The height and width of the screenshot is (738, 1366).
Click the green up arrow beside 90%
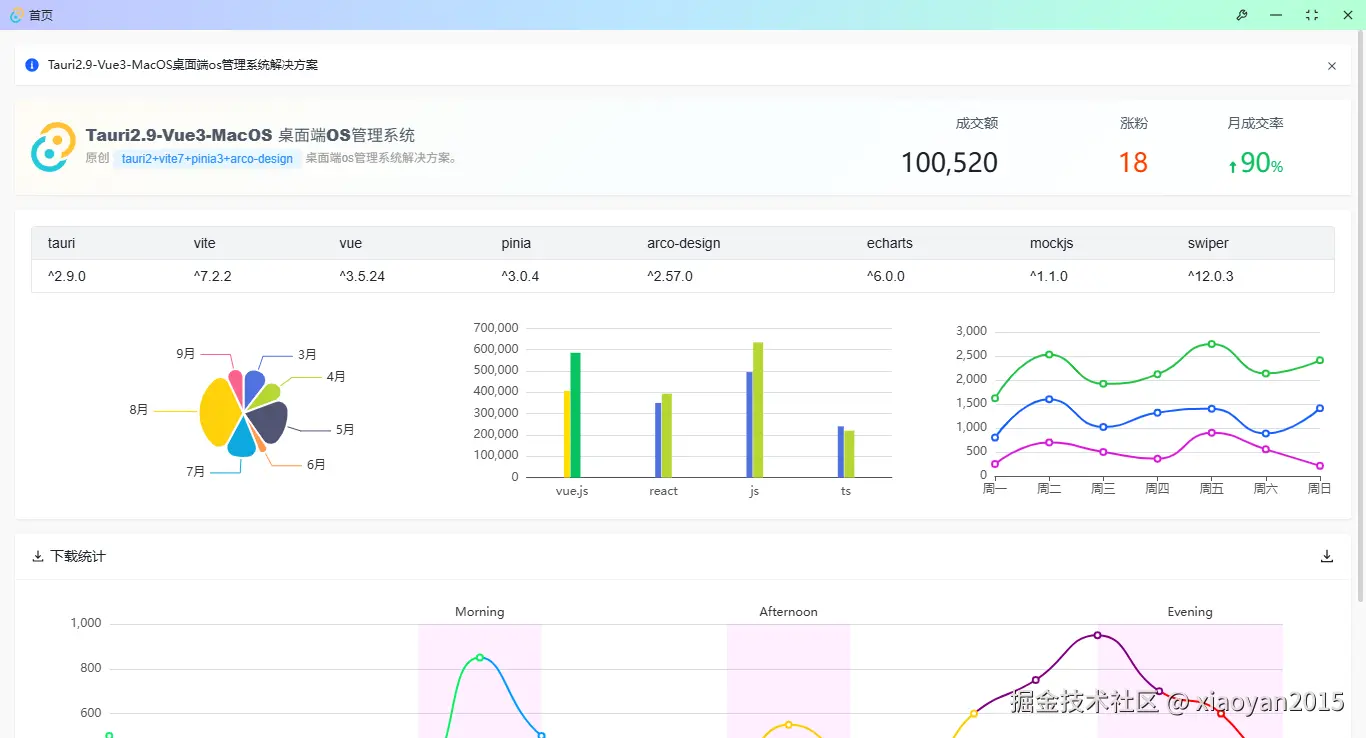click(x=1232, y=166)
